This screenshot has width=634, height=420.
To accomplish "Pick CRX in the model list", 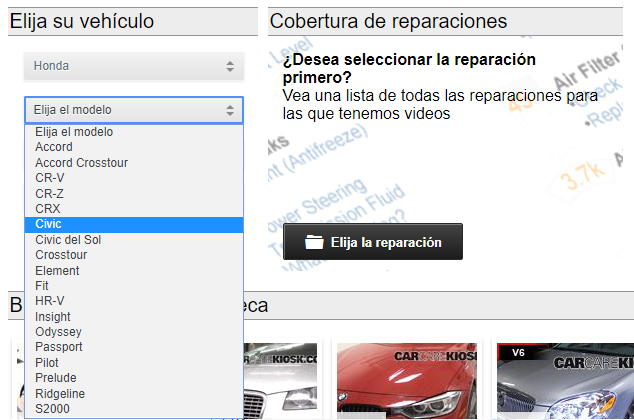I will 134,209.
